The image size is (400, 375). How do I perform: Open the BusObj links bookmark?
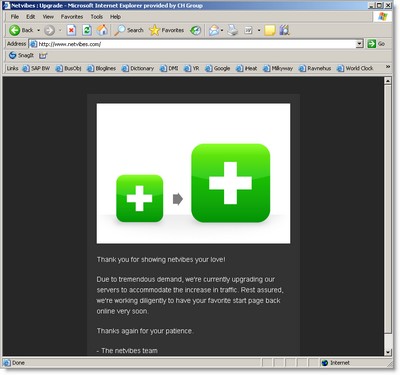pos(68,68)
